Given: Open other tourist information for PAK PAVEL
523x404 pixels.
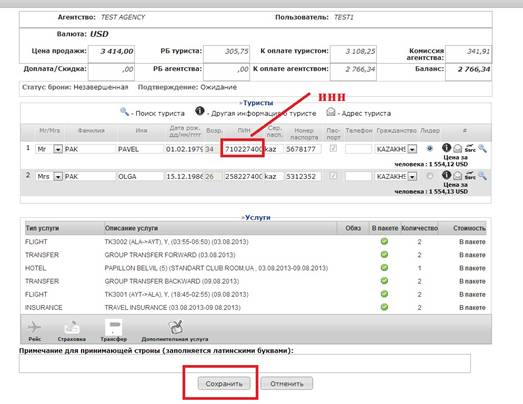Looking at the screenshot, I should [446, 147].
